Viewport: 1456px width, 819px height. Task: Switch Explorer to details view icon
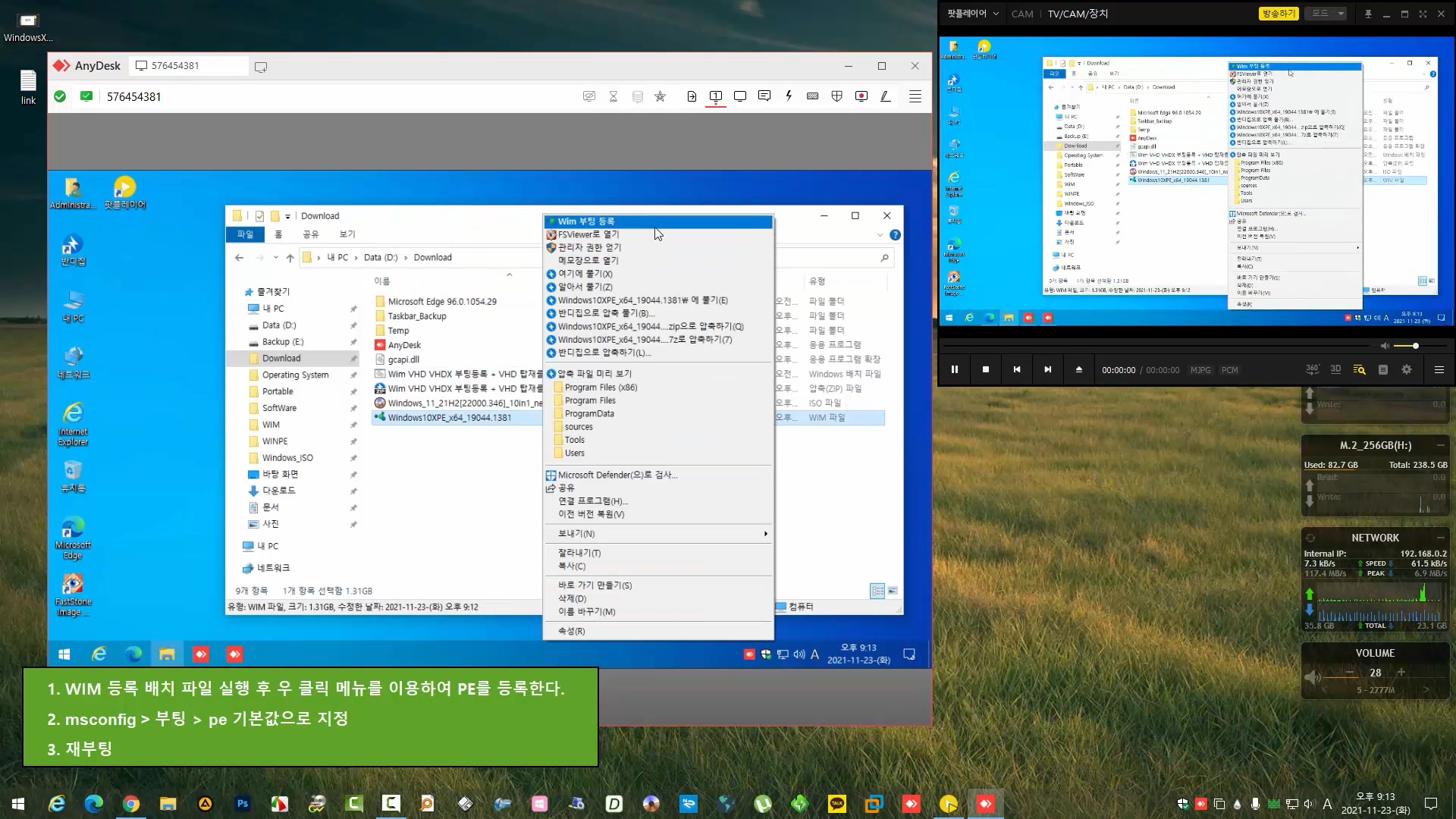(x=877, y=591)
